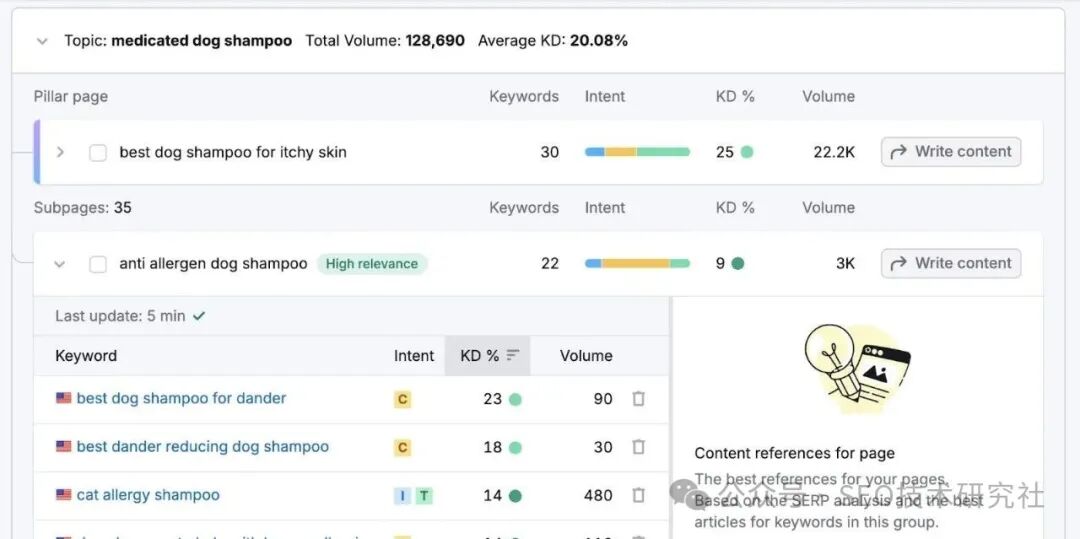Click the intent distribution bar for the pillar page

pyautogui.click(x=637, y=152)
